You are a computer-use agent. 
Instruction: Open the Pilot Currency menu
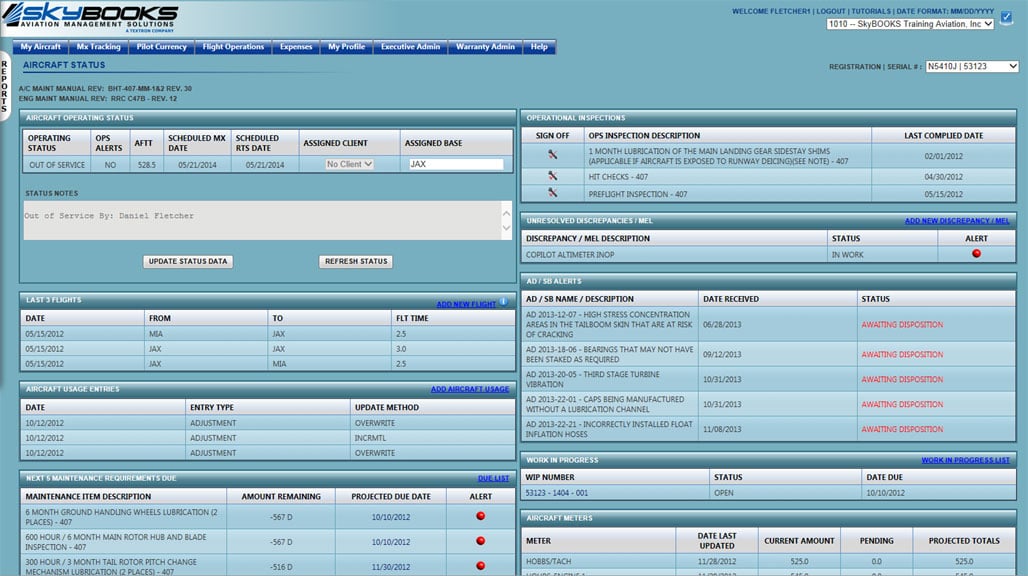[161, 47]
